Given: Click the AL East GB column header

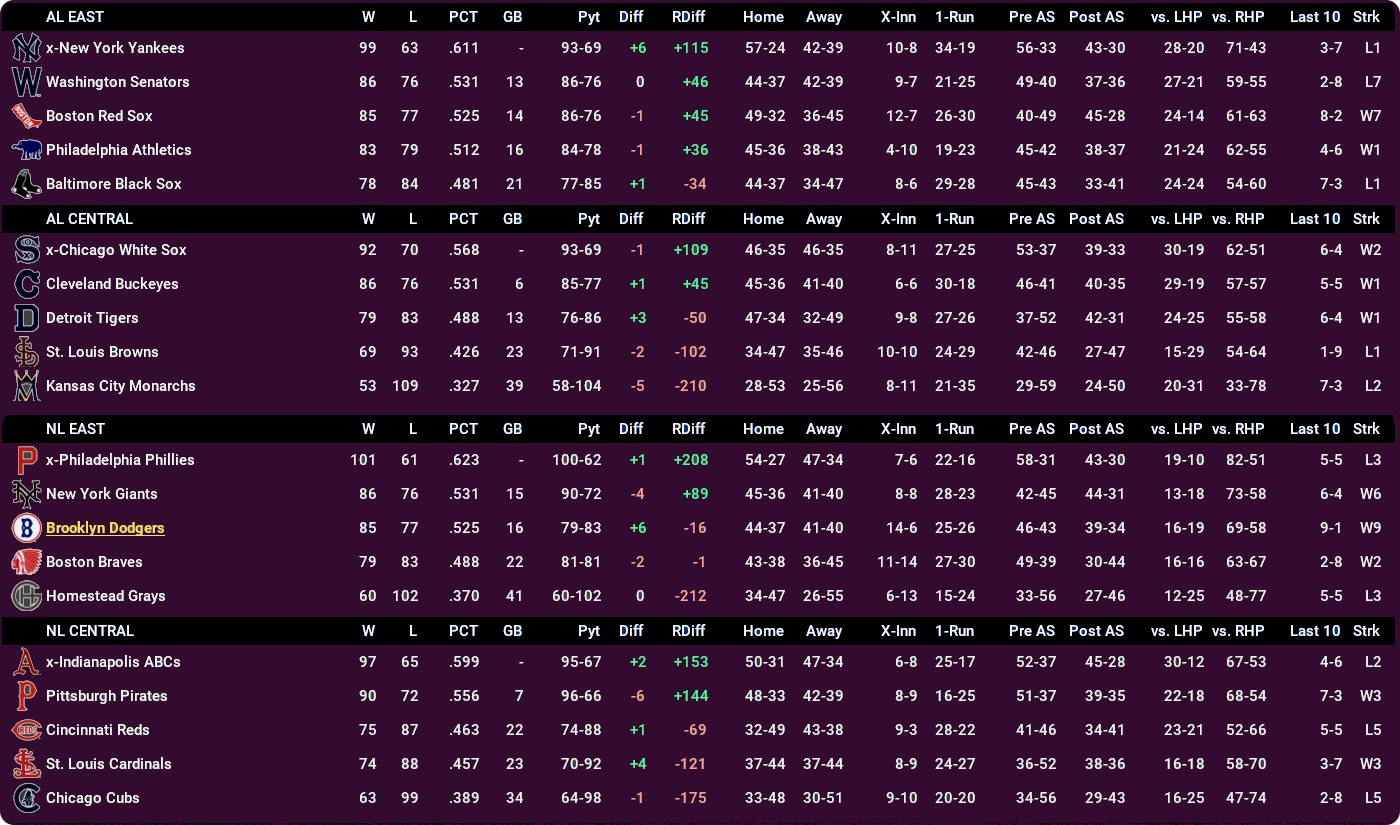Looking at the screenshot, I should 512,17.
